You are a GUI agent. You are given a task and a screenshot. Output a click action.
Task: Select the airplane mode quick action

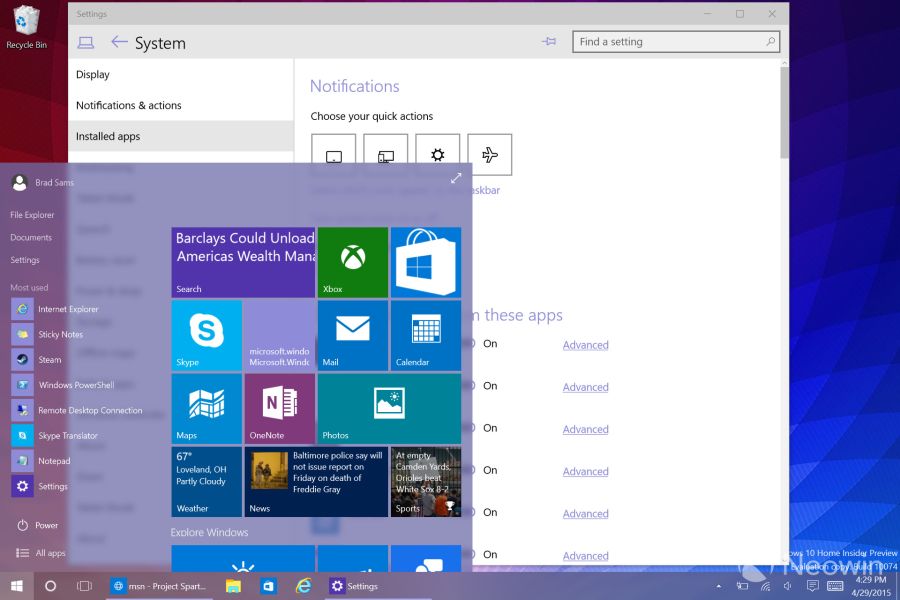489,155
